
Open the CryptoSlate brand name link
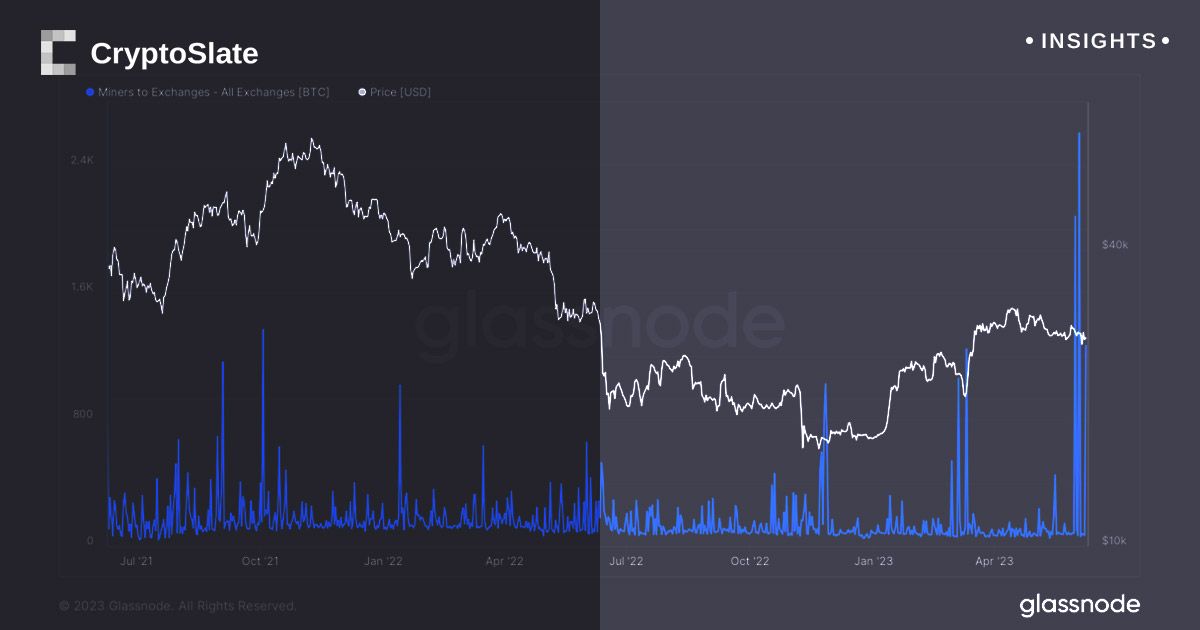tap(174, 53)
